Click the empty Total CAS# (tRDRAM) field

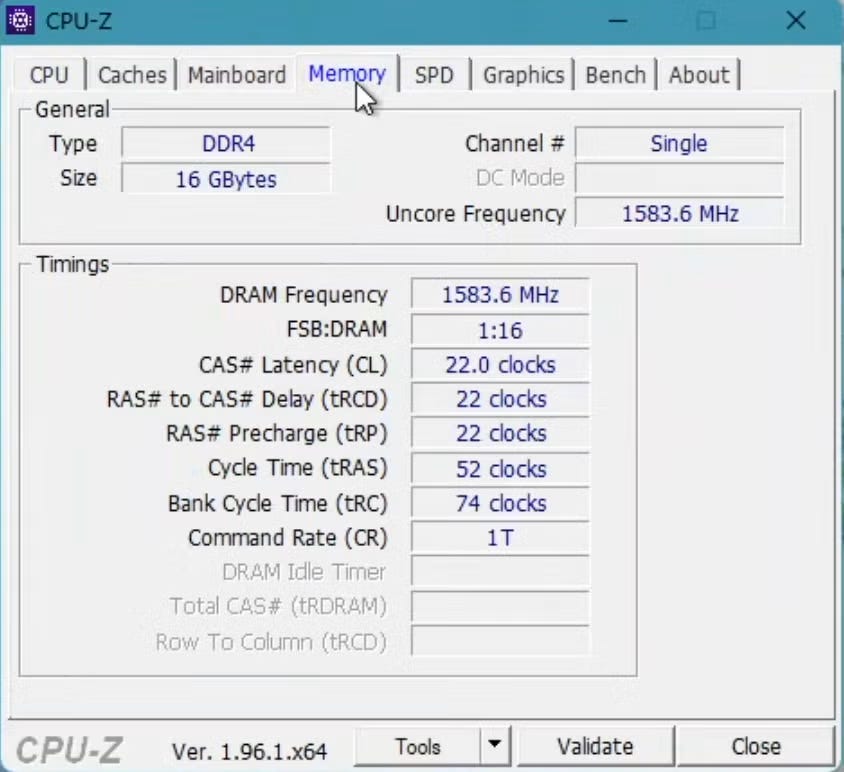[x=500, y=607]
